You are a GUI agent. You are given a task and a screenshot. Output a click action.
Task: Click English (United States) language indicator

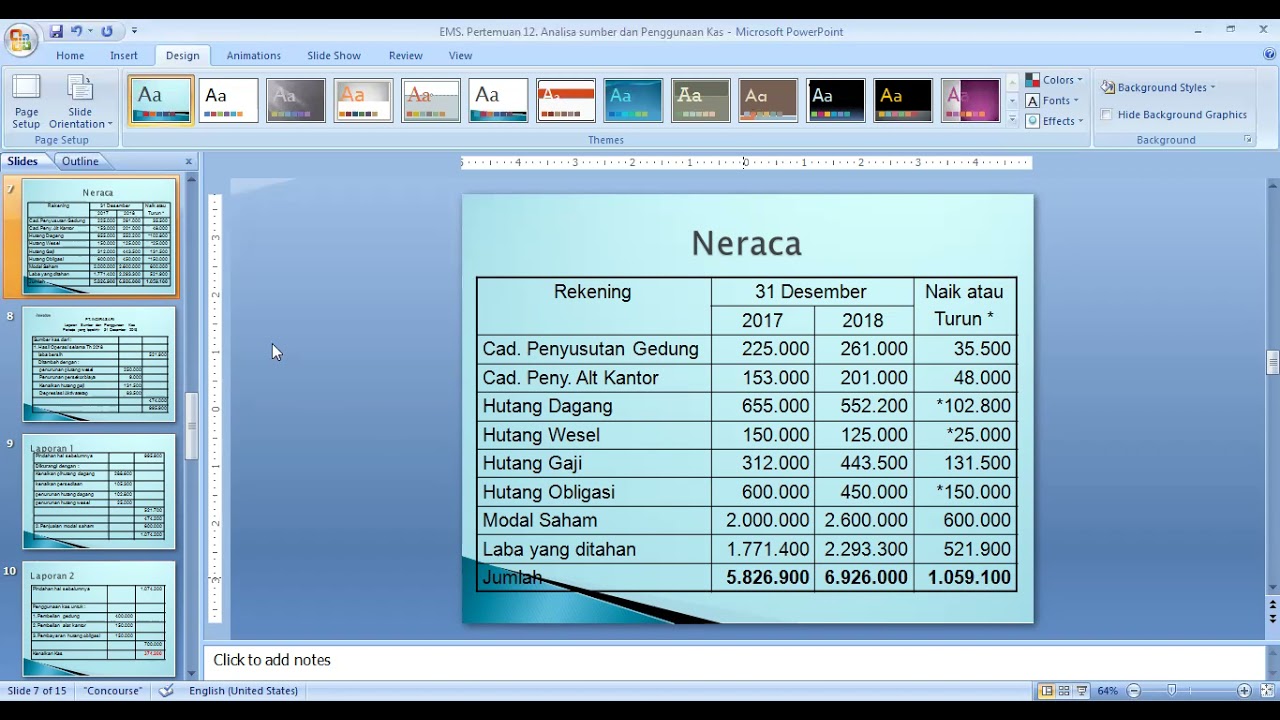coord(243,691)
